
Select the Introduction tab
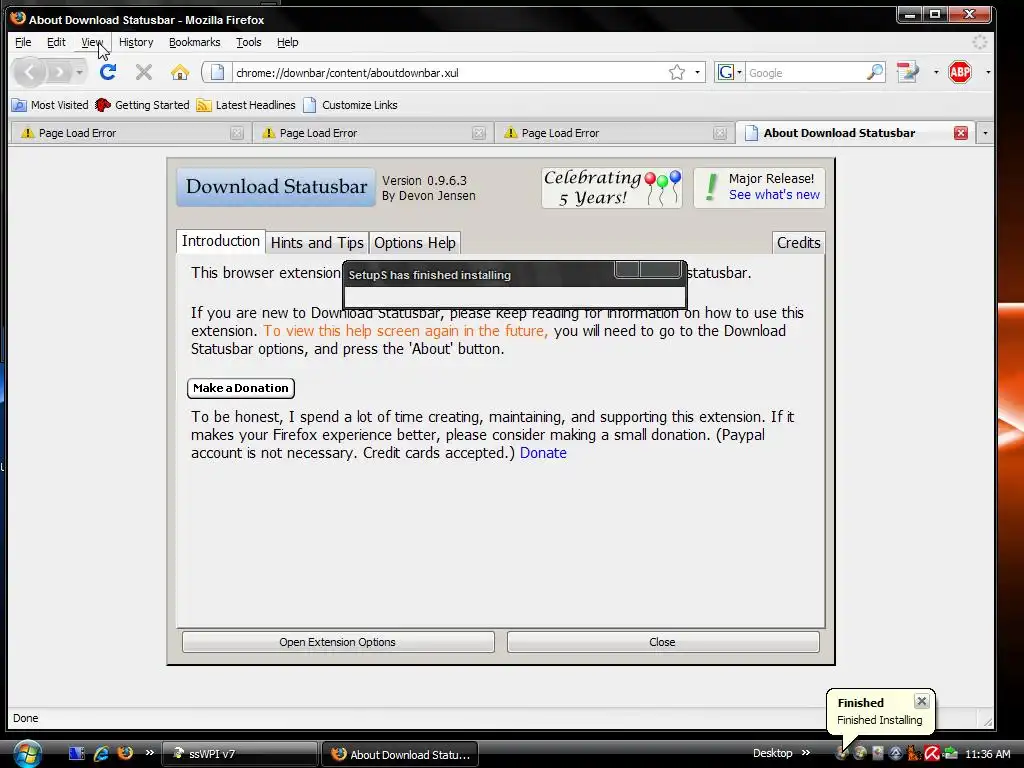[221, 242]
